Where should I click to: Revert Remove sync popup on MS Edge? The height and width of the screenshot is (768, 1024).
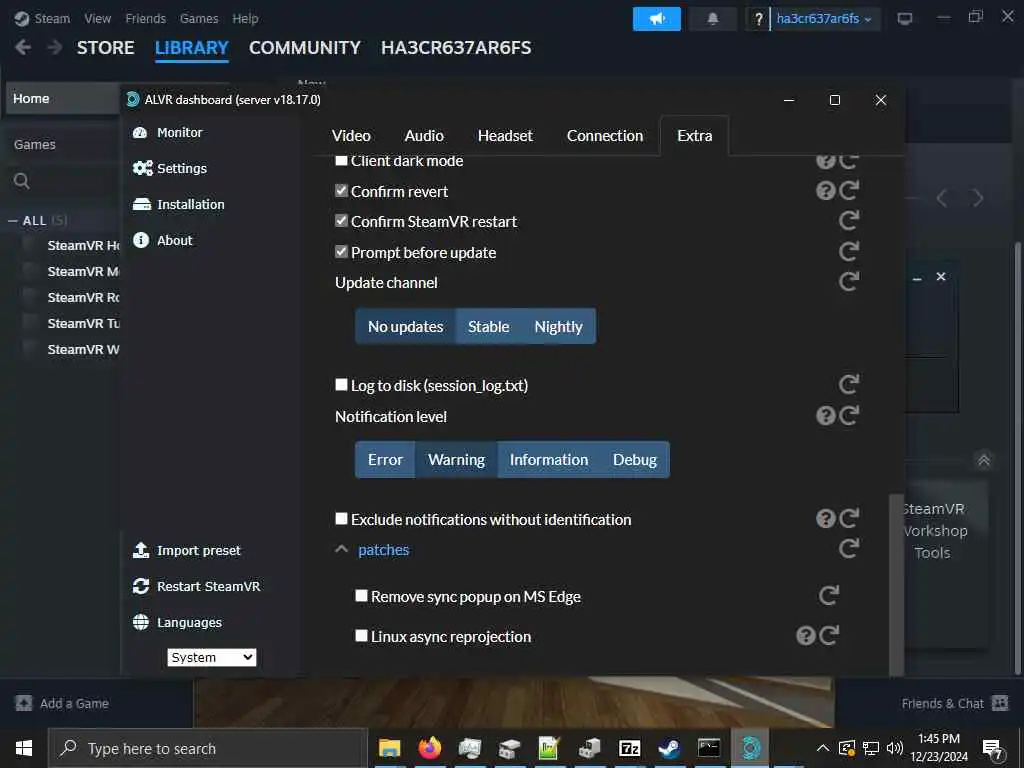[829, 595]
